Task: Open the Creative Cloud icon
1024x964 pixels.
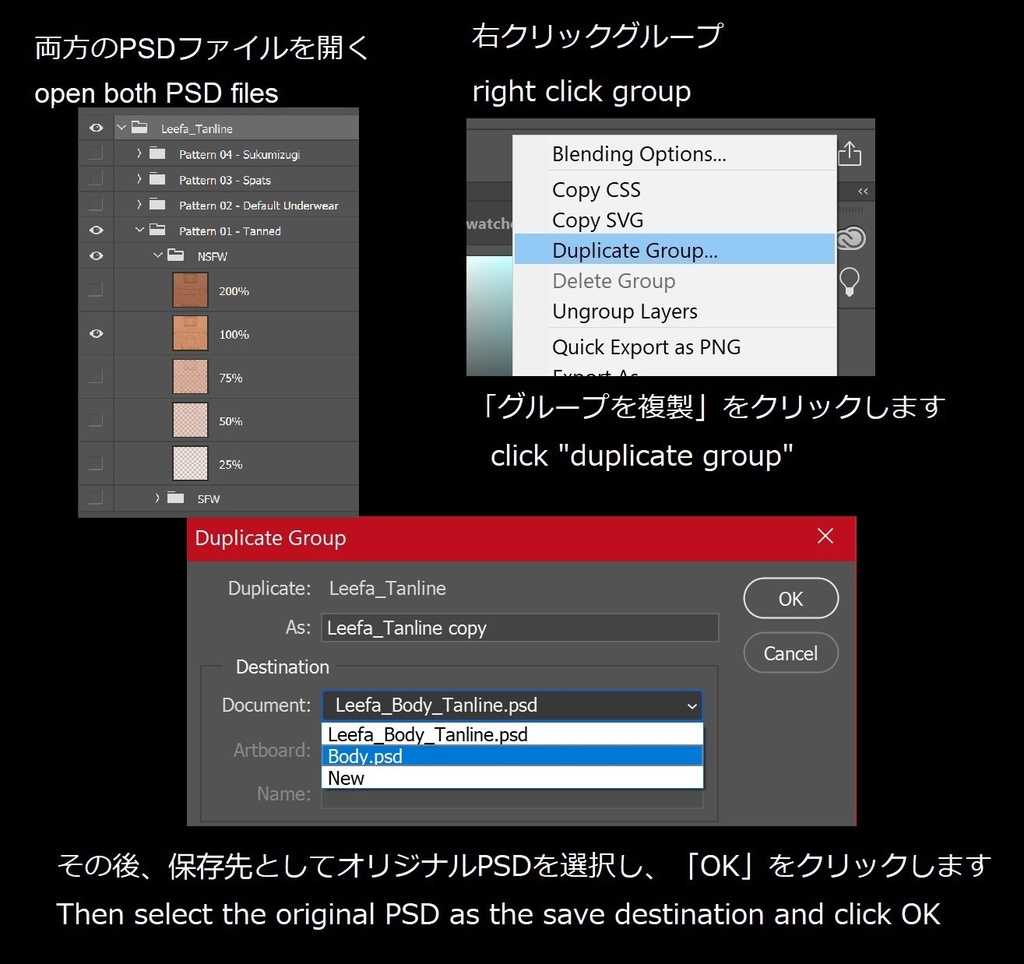Action: [x=851, y=237]
